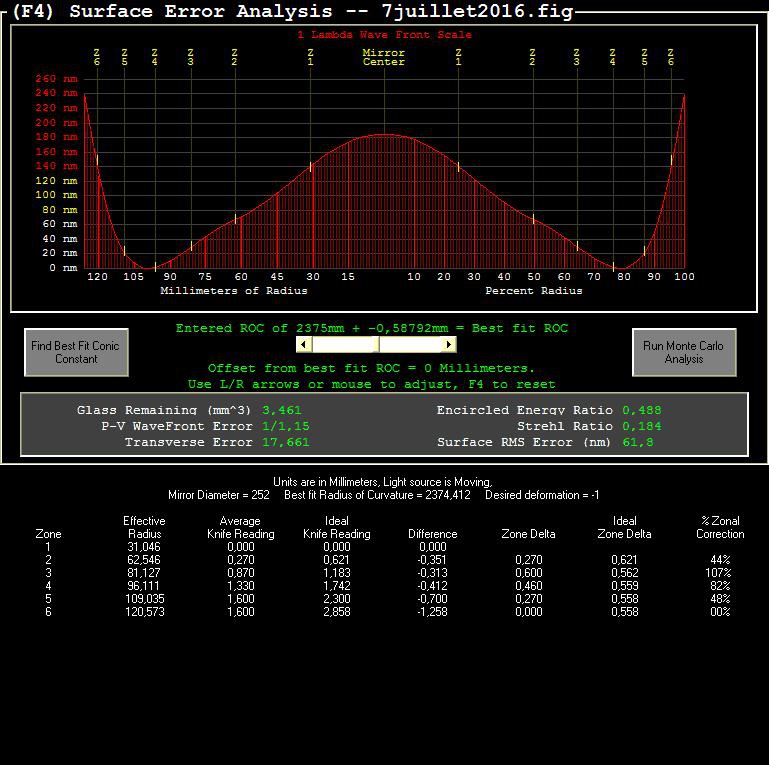Click the ROC slider left arrow
Viewport: 769px width, 765px height.
point(304,344)
